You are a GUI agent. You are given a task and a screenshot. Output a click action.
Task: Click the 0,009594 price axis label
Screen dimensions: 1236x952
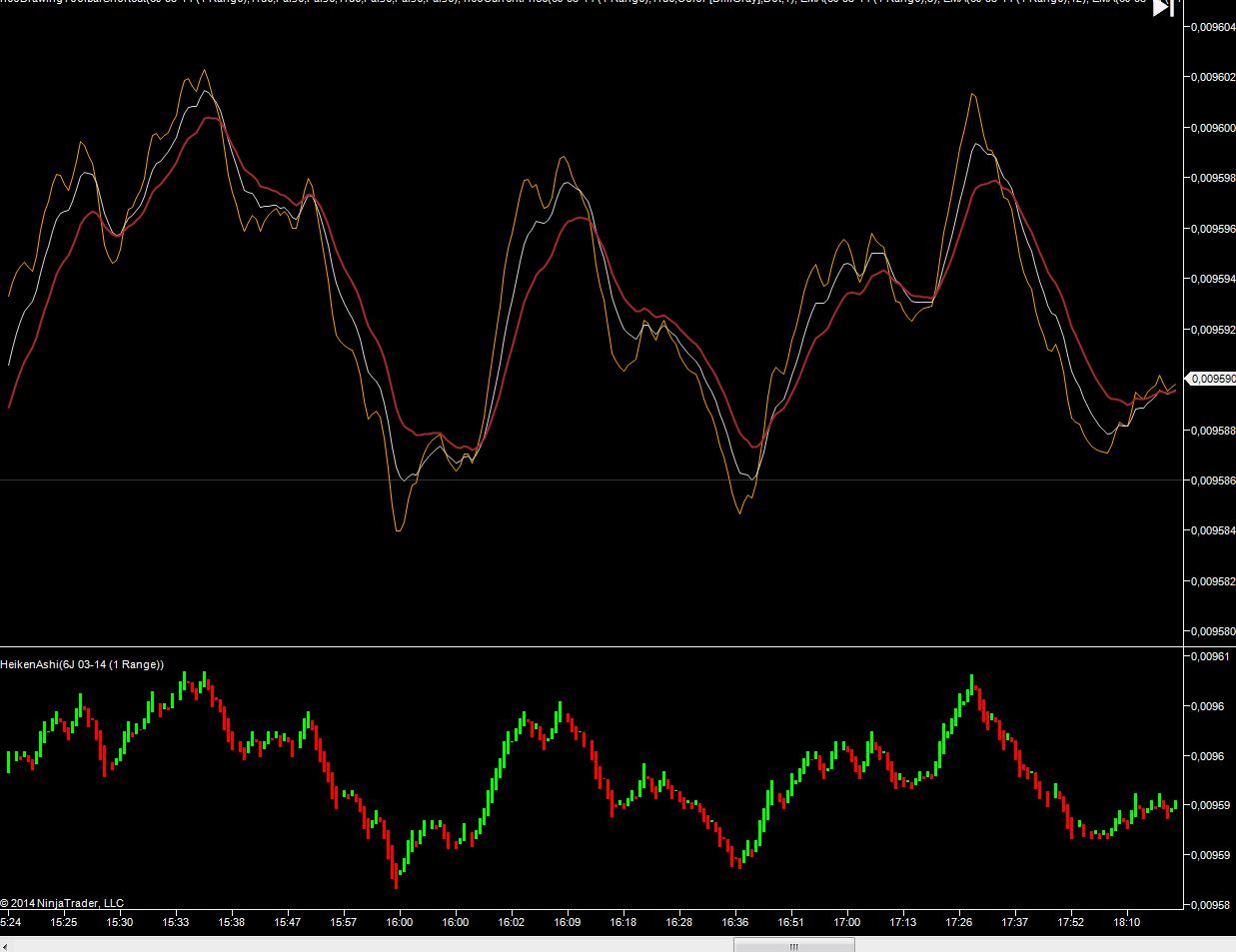click(x=1213, y=279)
